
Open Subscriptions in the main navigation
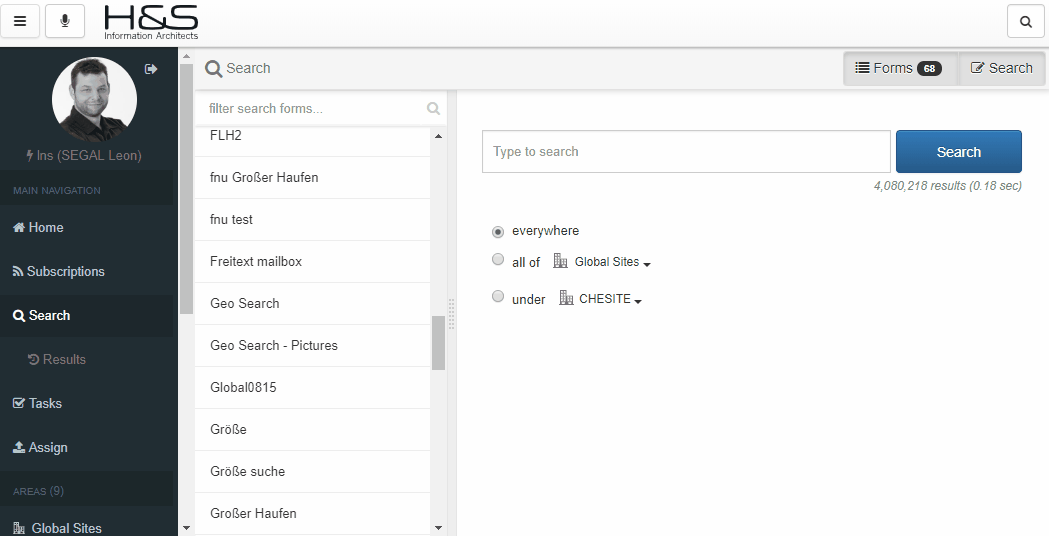point(66,271)
